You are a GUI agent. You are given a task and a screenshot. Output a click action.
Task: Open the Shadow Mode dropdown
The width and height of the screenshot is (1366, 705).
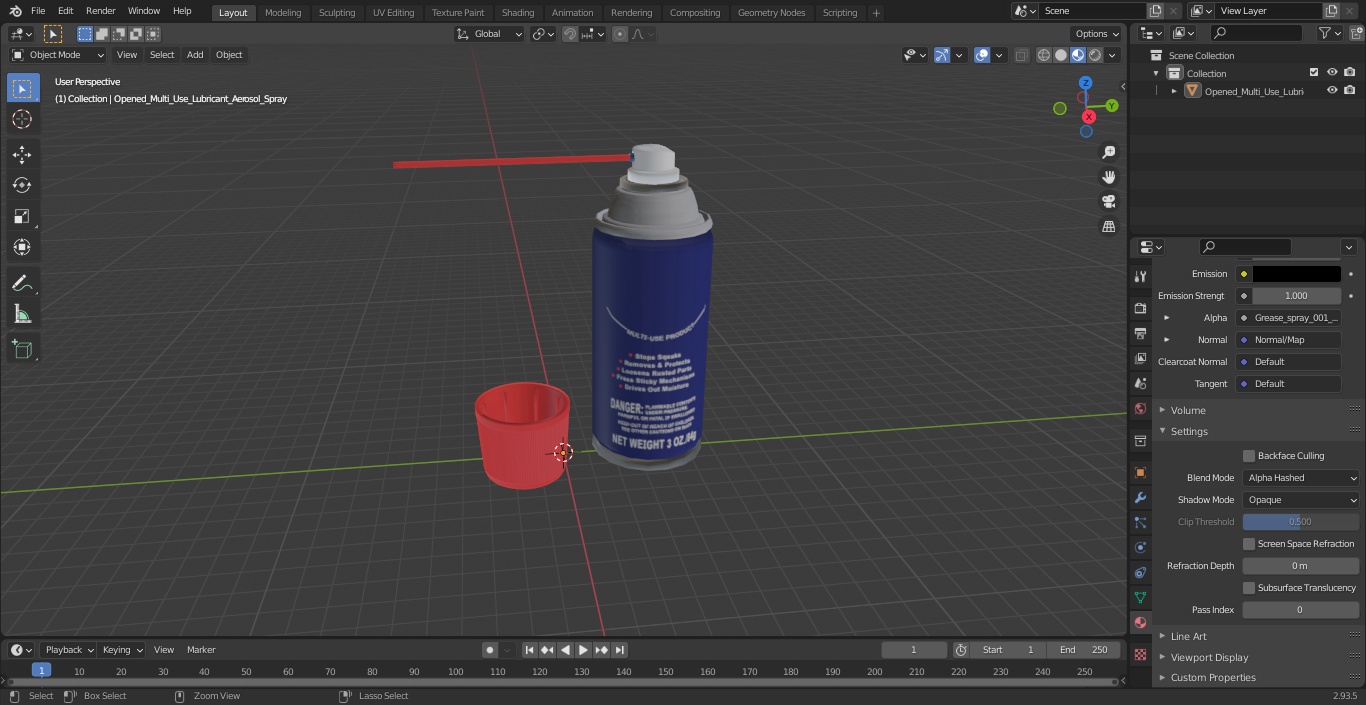click(x=1301, y=500)
